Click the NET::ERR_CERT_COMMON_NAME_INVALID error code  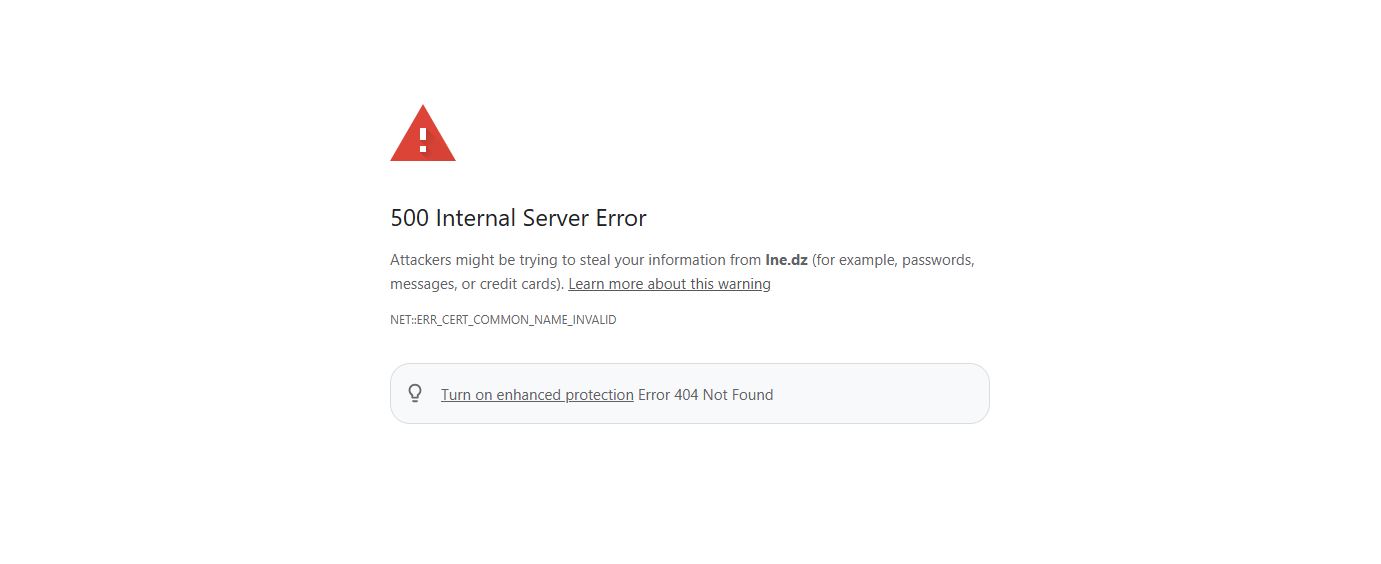click(x=503, y=320)
